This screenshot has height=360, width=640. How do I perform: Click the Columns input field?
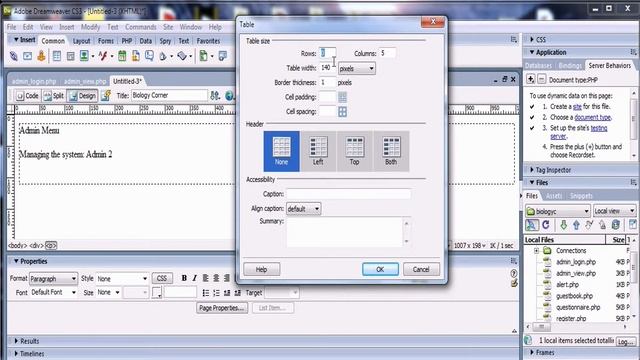[387, 53]
